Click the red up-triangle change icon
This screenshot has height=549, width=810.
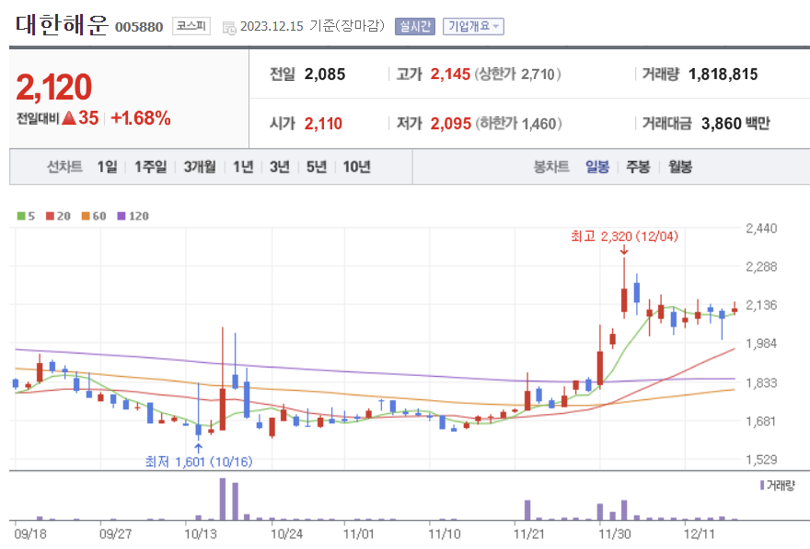point(69,118)
